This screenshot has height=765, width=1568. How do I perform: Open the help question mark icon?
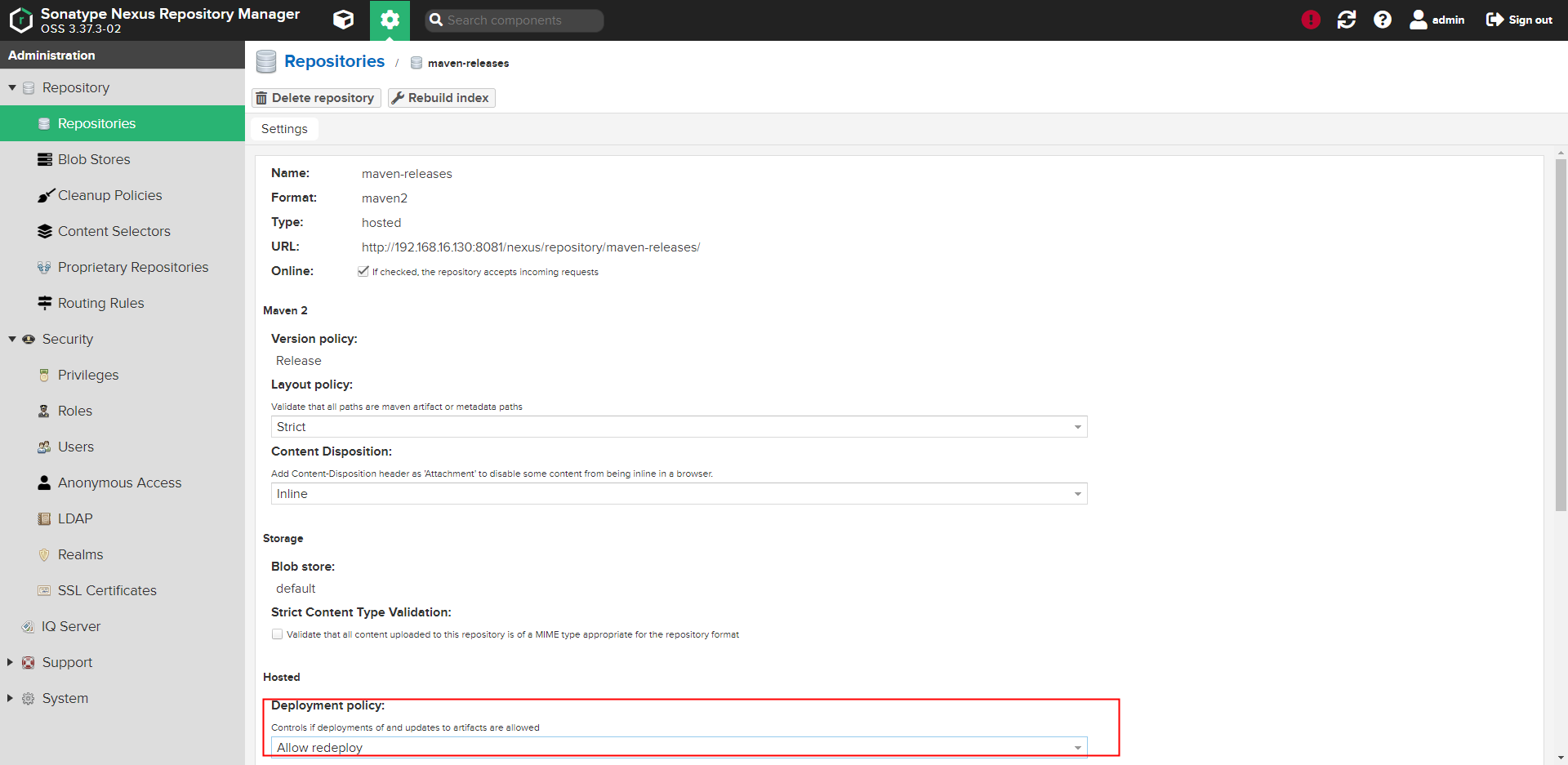point(1383,20)
